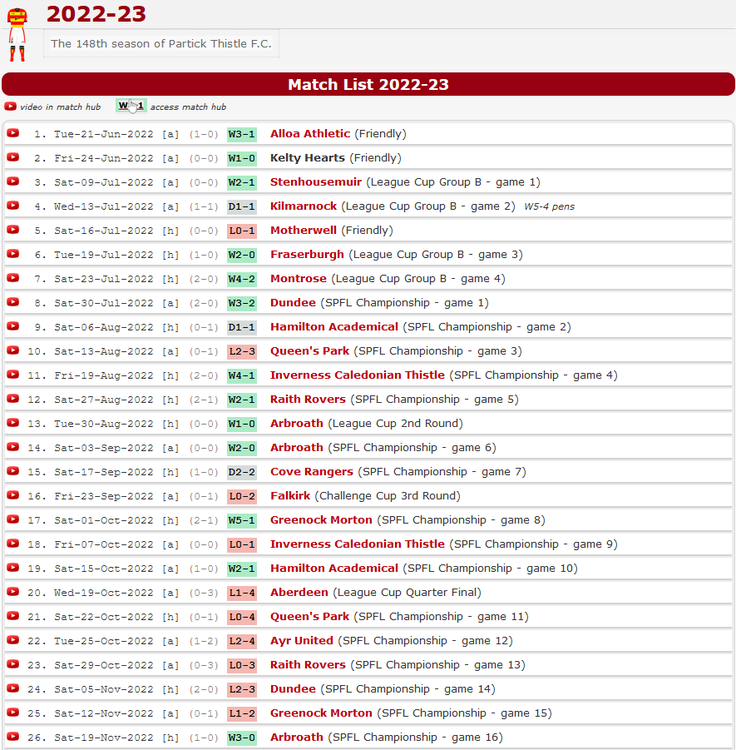Open Greenock Morton link in game 15
This screenshot has width=736, height=750.
(321, 713)
